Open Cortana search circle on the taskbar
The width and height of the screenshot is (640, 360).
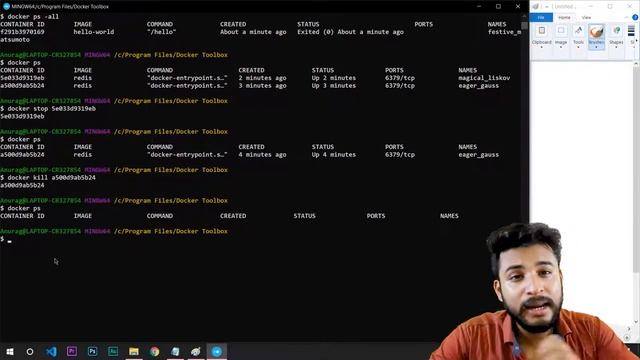[30, 351]
